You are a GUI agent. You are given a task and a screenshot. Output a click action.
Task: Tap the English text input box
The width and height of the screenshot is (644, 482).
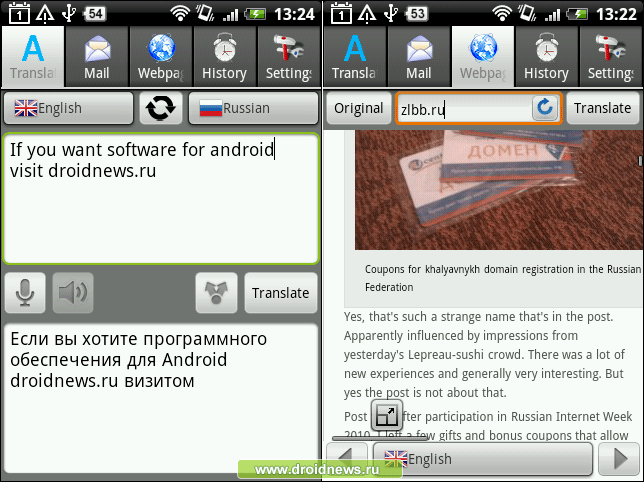pos(160,198)
